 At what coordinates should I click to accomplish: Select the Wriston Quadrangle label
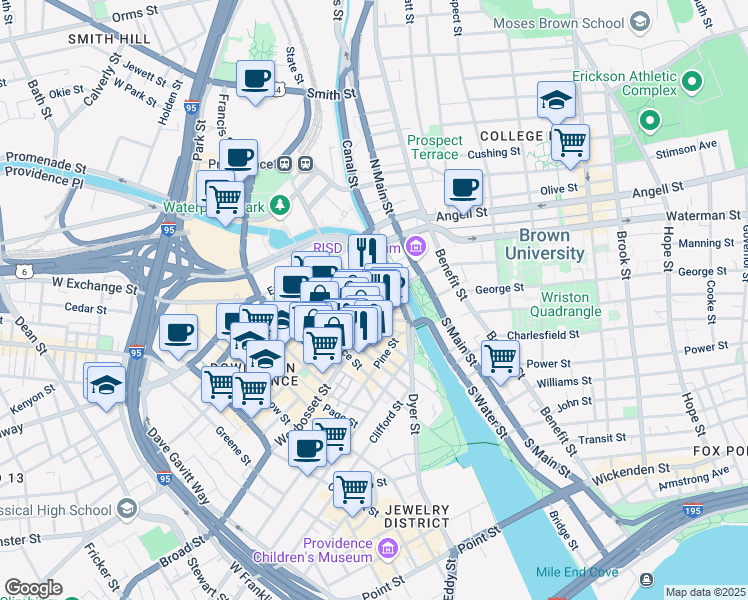(566, 304)
